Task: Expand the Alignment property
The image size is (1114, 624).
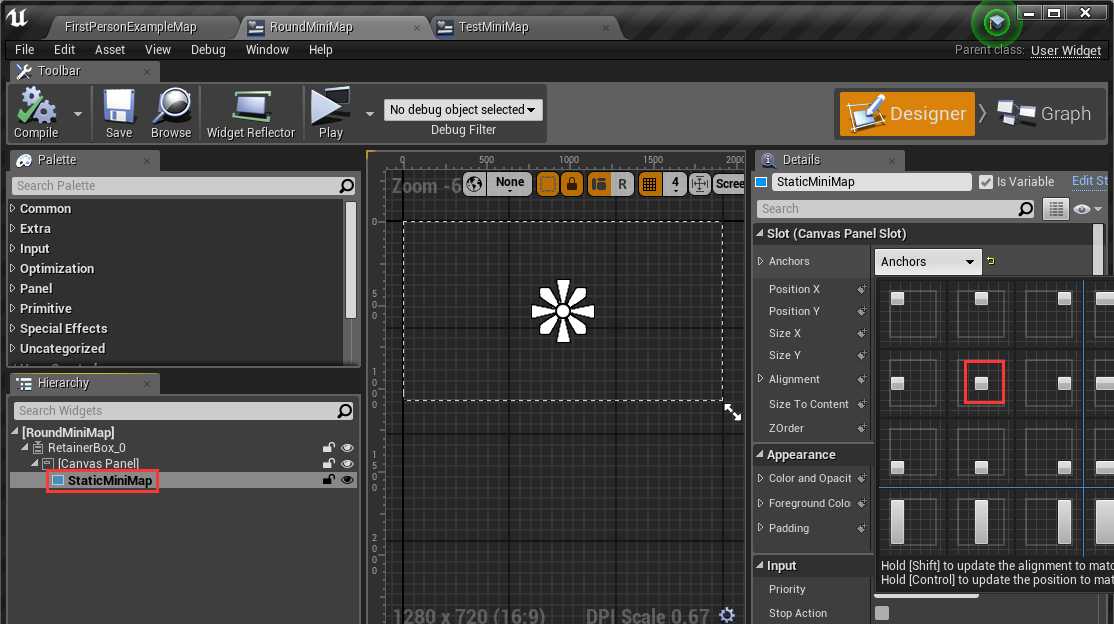Action: click(760, 379)
